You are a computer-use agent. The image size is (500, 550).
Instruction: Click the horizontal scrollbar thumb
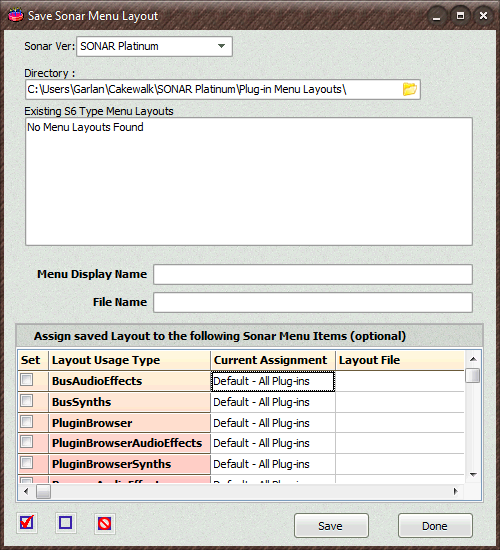[44, 491]
